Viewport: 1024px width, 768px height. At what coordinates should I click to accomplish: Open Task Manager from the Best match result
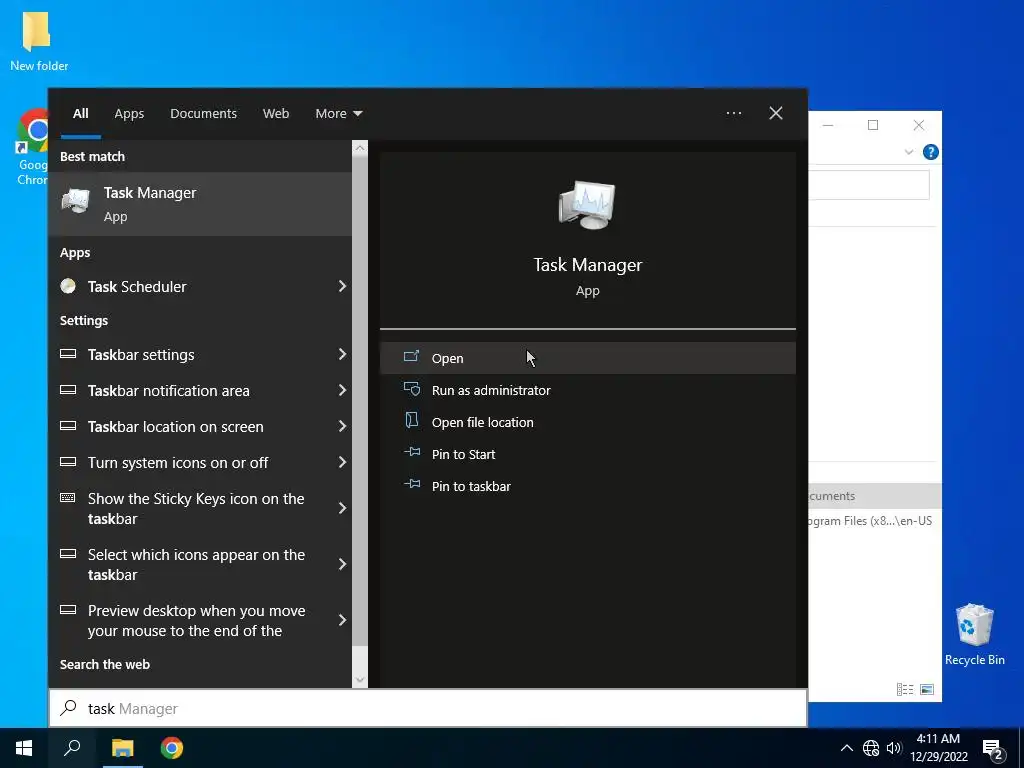click(200, 204)
